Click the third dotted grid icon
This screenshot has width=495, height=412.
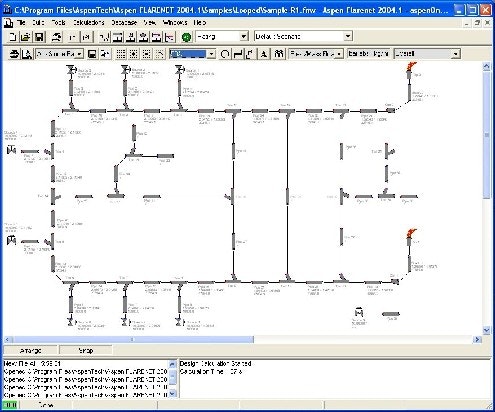(147, 54)
